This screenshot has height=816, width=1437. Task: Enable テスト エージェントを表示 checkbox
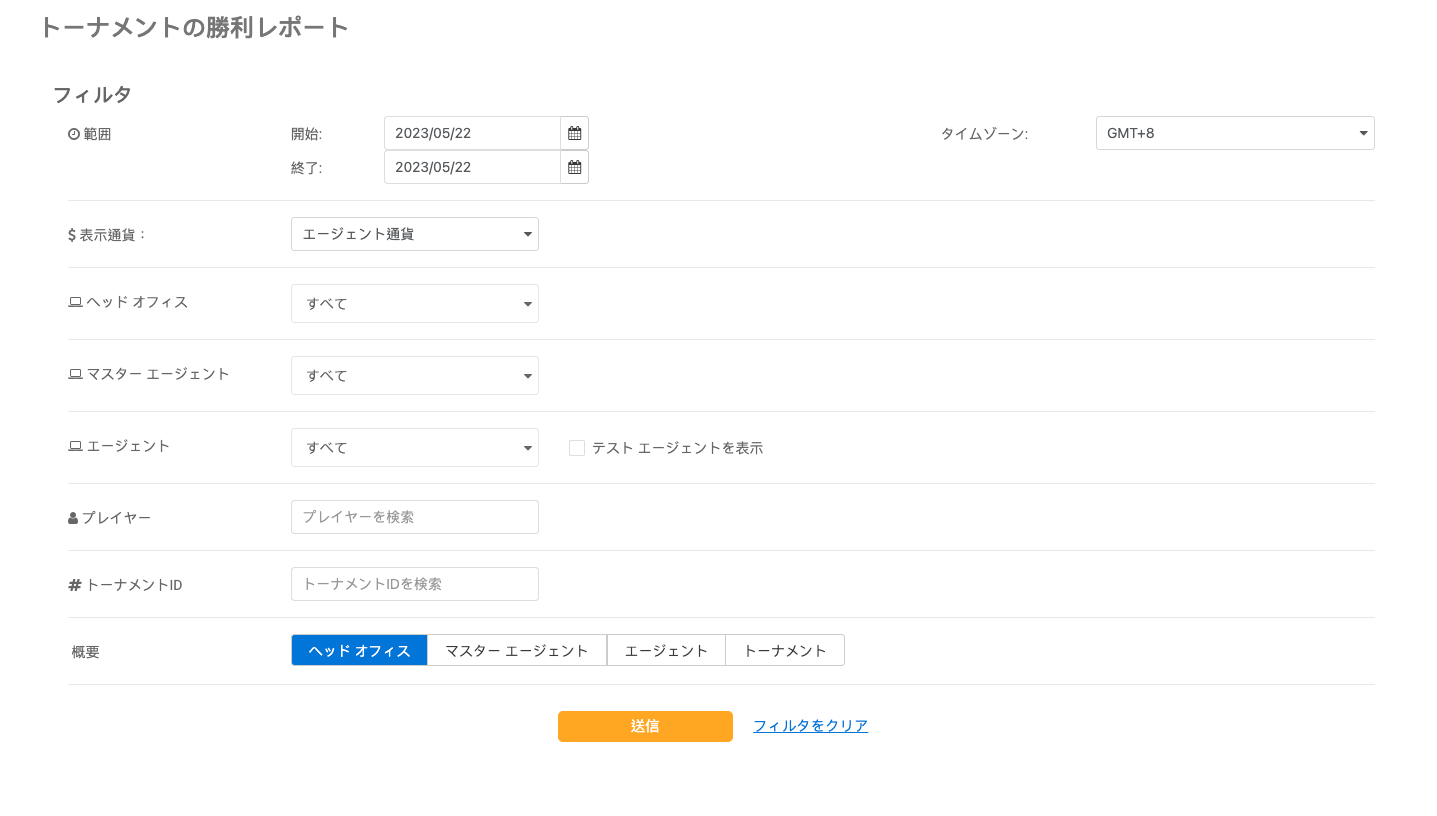coord(577,448)
